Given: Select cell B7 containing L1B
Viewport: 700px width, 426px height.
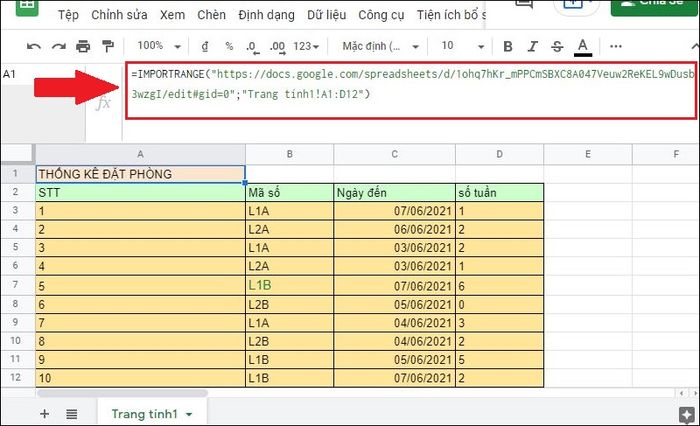Looking at the screenshot, I should 289,285.
